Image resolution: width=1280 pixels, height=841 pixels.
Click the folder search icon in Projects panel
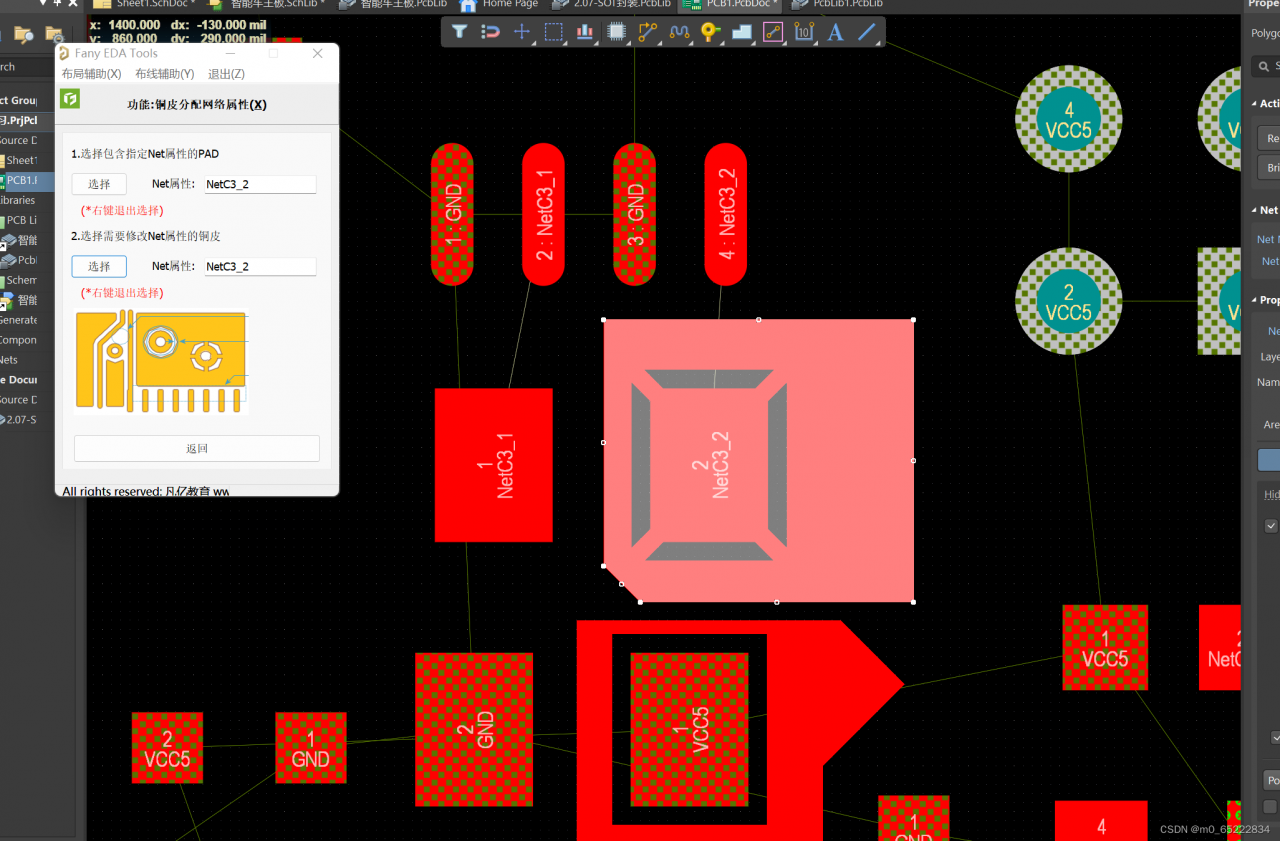[22, 36]
